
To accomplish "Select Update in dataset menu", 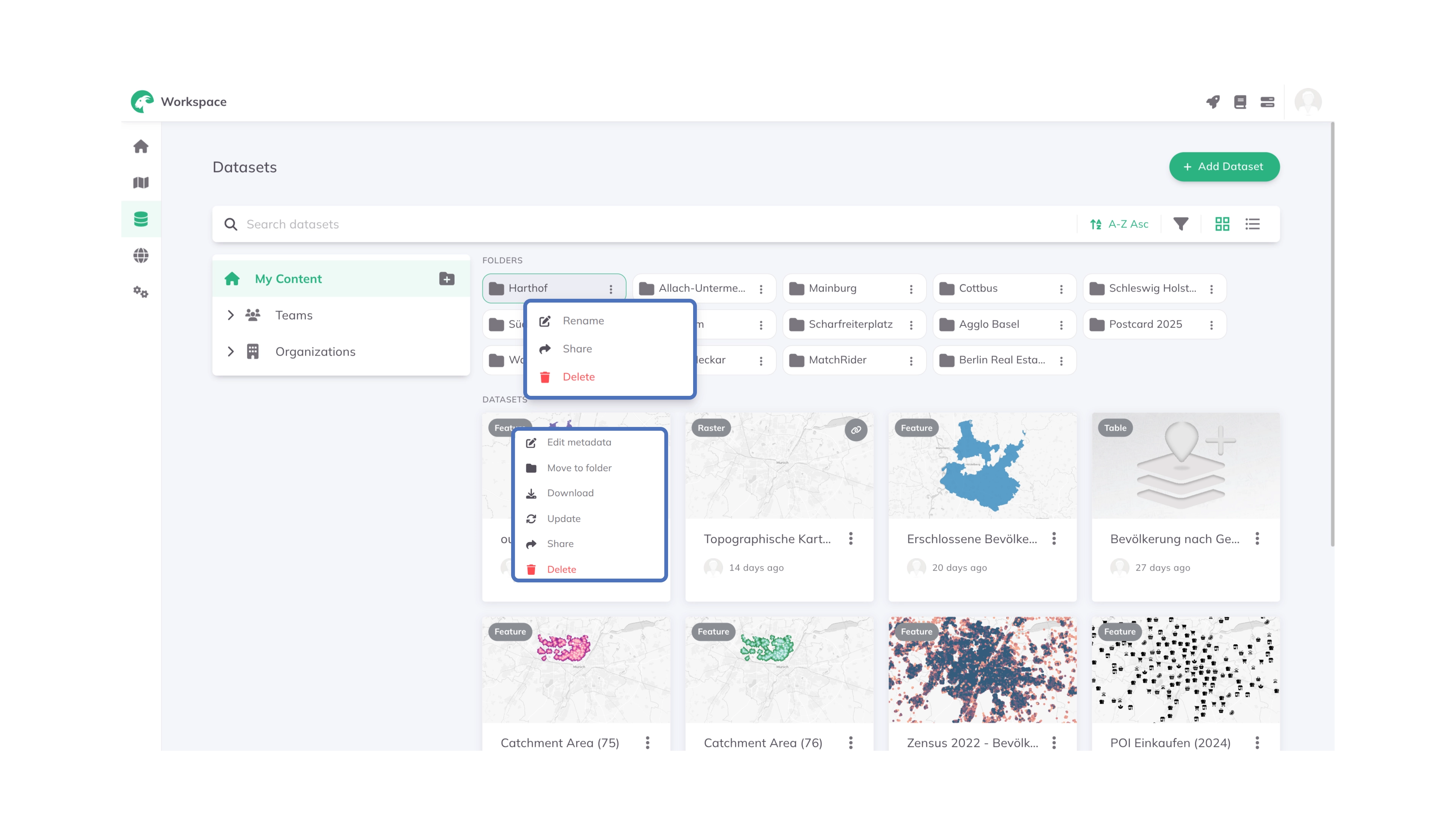I will click(x=590, y=519).
